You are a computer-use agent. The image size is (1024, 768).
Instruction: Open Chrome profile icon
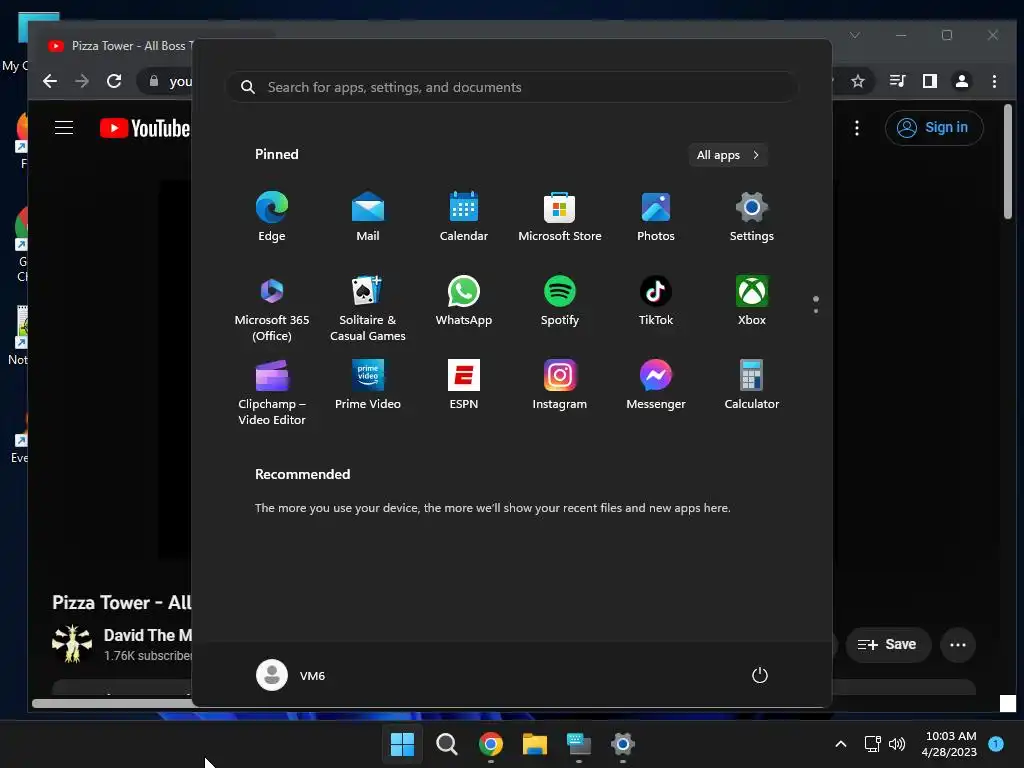pyautogui.click(x=961, y=81)
